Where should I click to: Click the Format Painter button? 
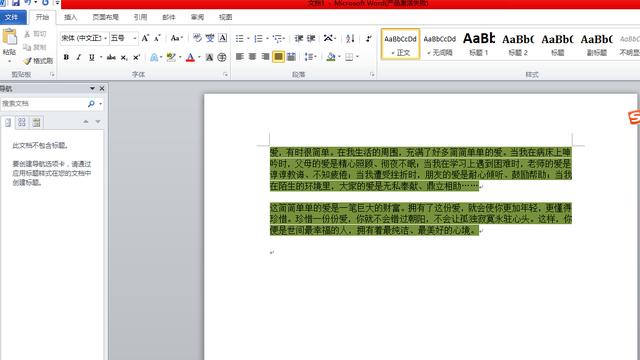[x=38, y=61]
